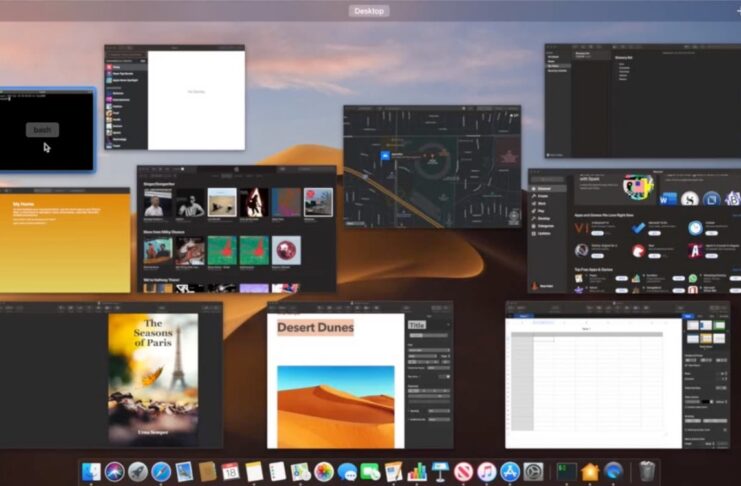Click WhatsApp icon in App Store window
This screenshot has height=486, width=741.
(x=693, y=278)
